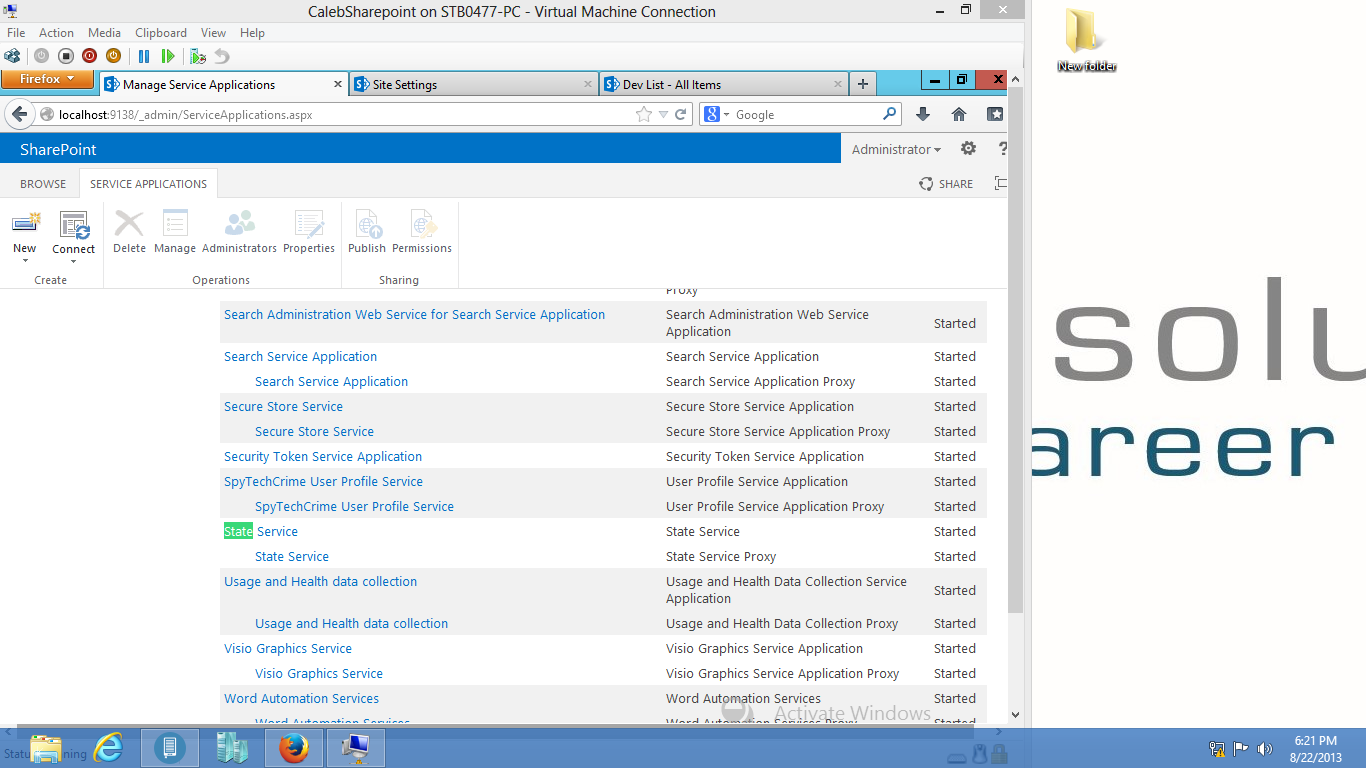
Task: Open the Word Automation Services link
Action: coord(301,699)
